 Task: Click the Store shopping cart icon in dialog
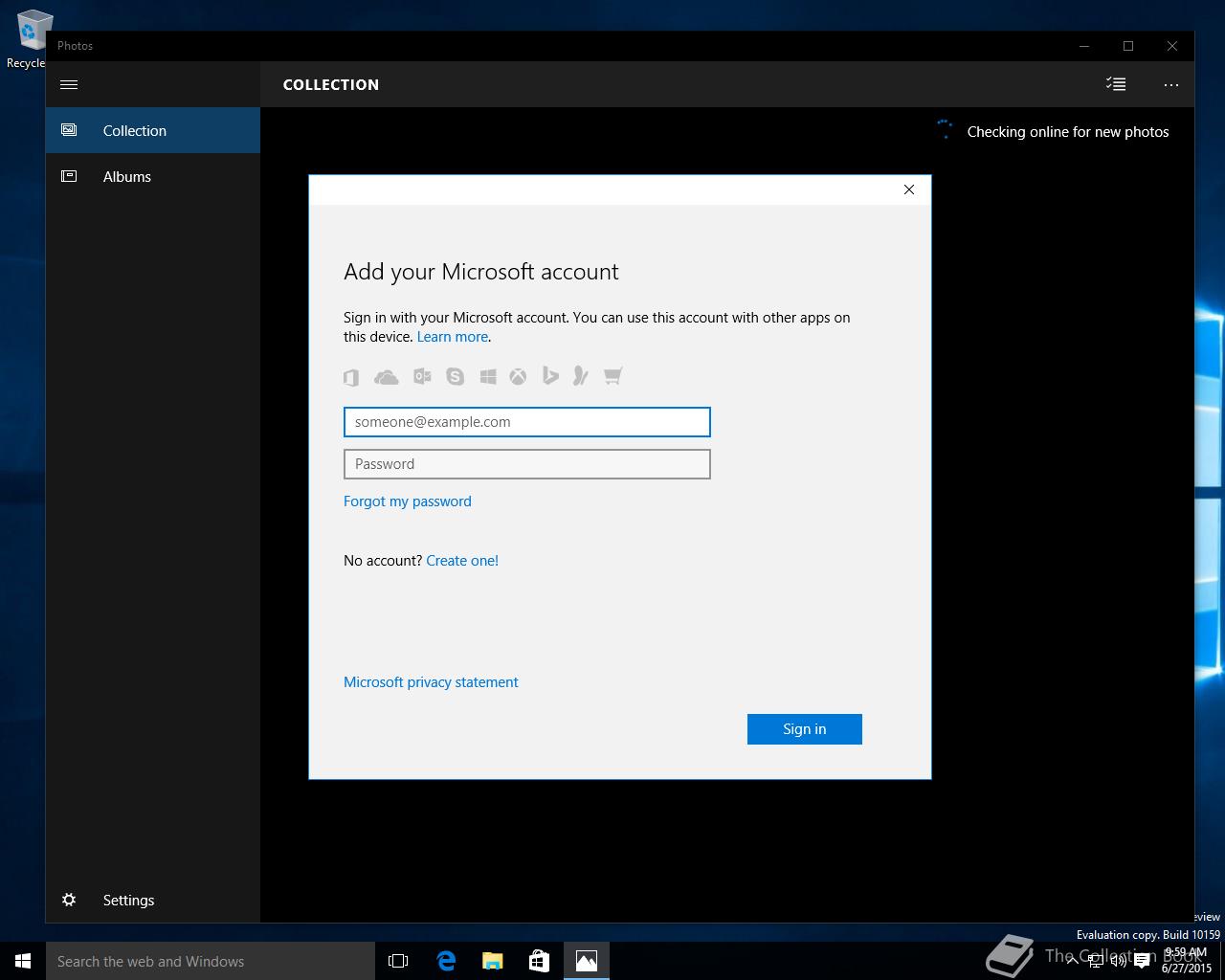pos(613,375)
